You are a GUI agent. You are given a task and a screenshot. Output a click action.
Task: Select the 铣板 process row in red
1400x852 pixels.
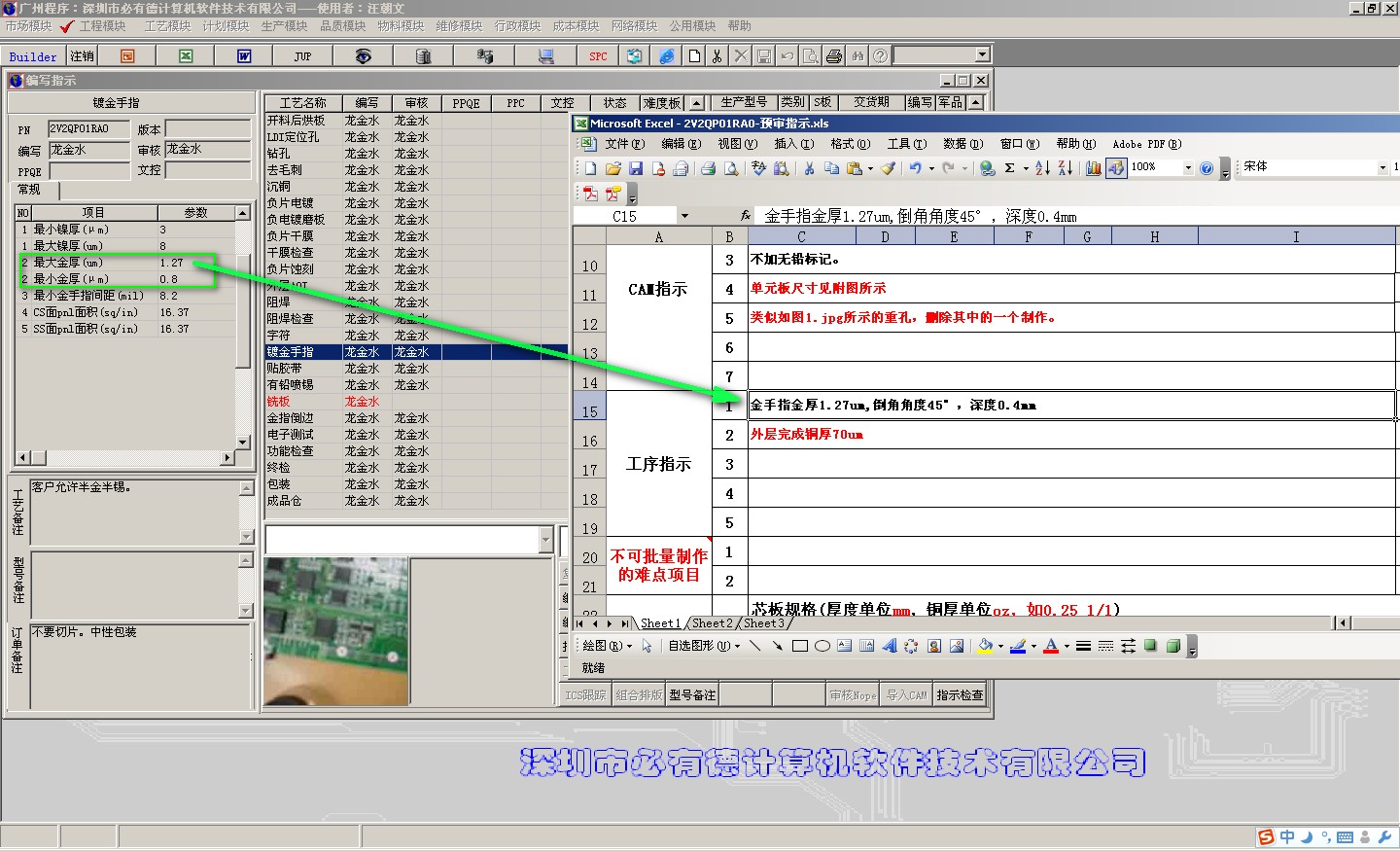(416, 402)
